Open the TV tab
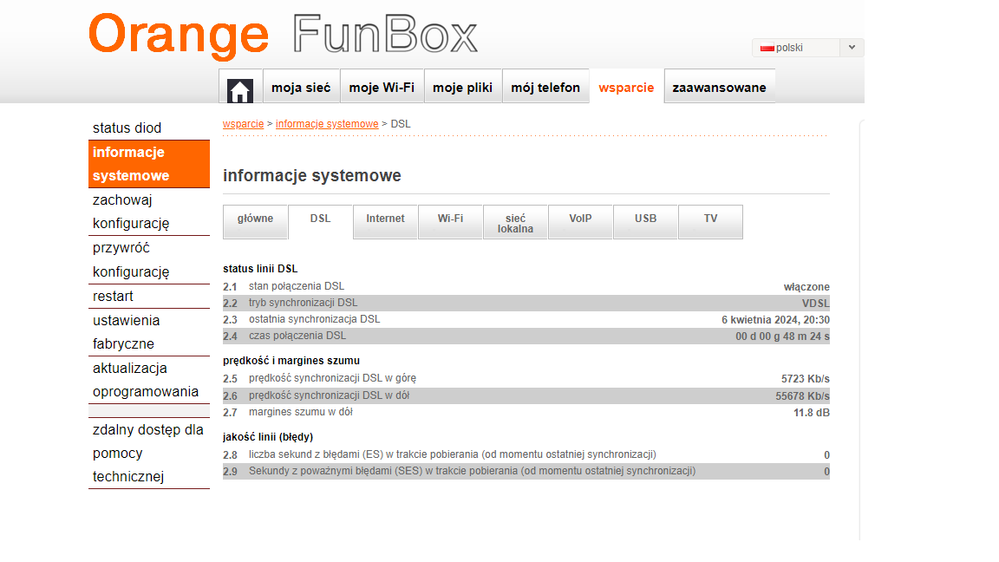999x562 pixels. click(710, 219)
